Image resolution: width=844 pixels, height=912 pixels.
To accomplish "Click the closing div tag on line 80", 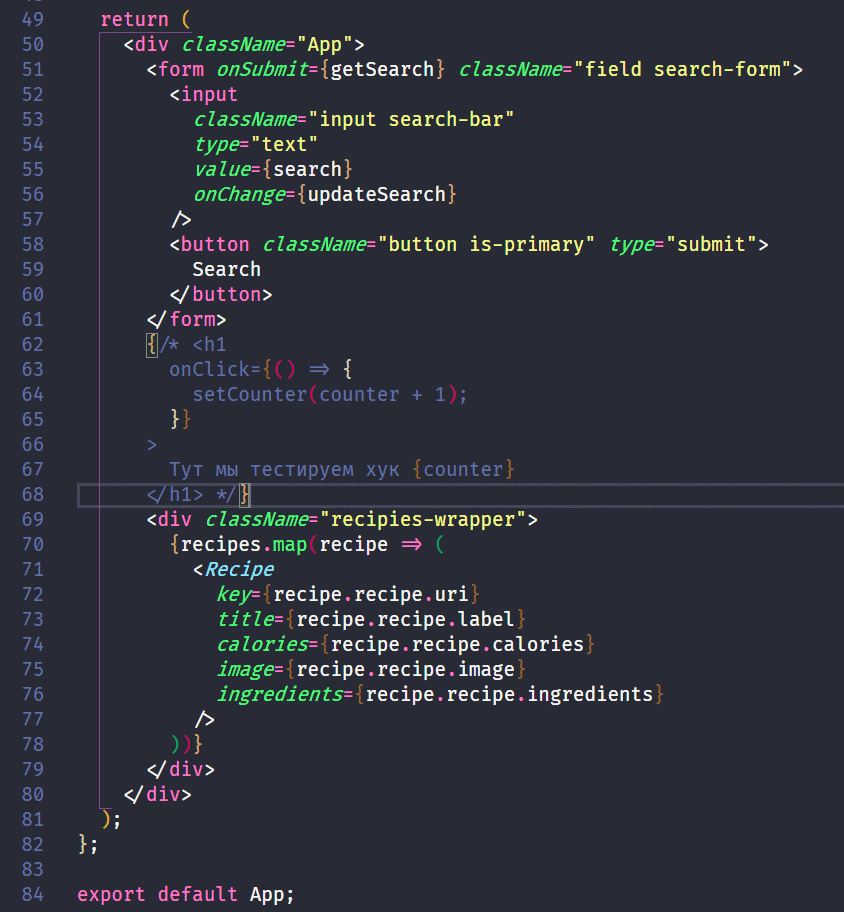I will [x=158, y=795].
